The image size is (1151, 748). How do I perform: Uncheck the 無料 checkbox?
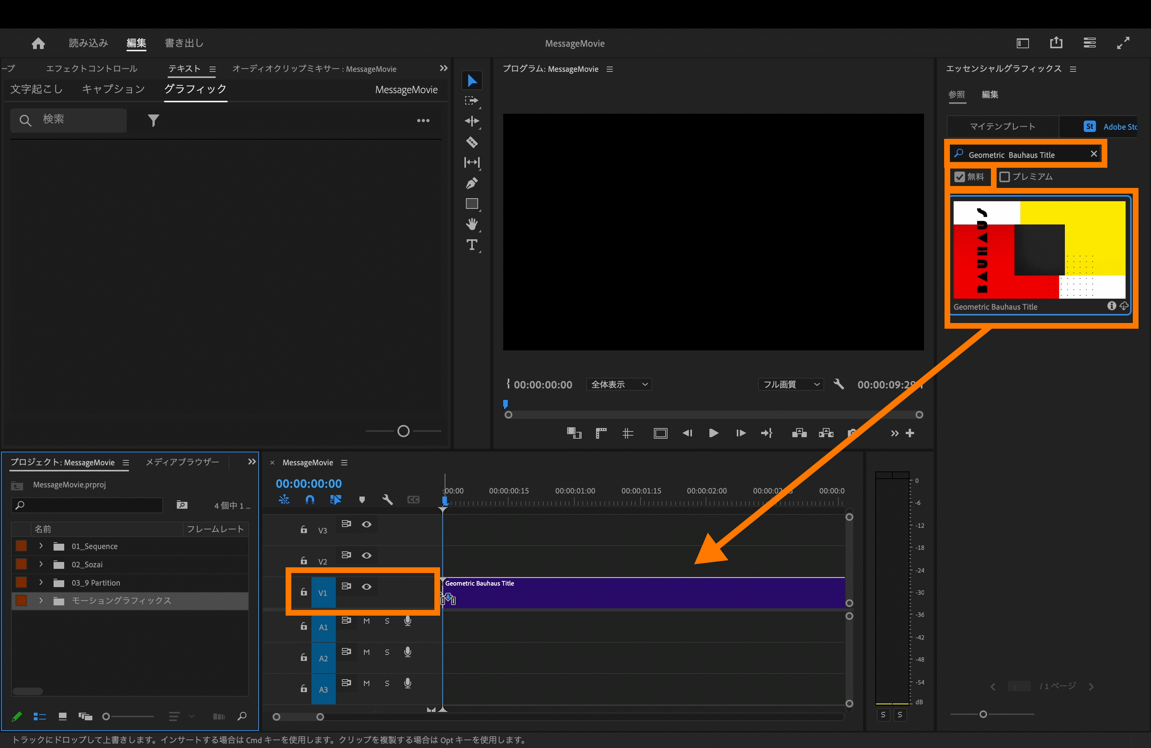pos(960,177)
